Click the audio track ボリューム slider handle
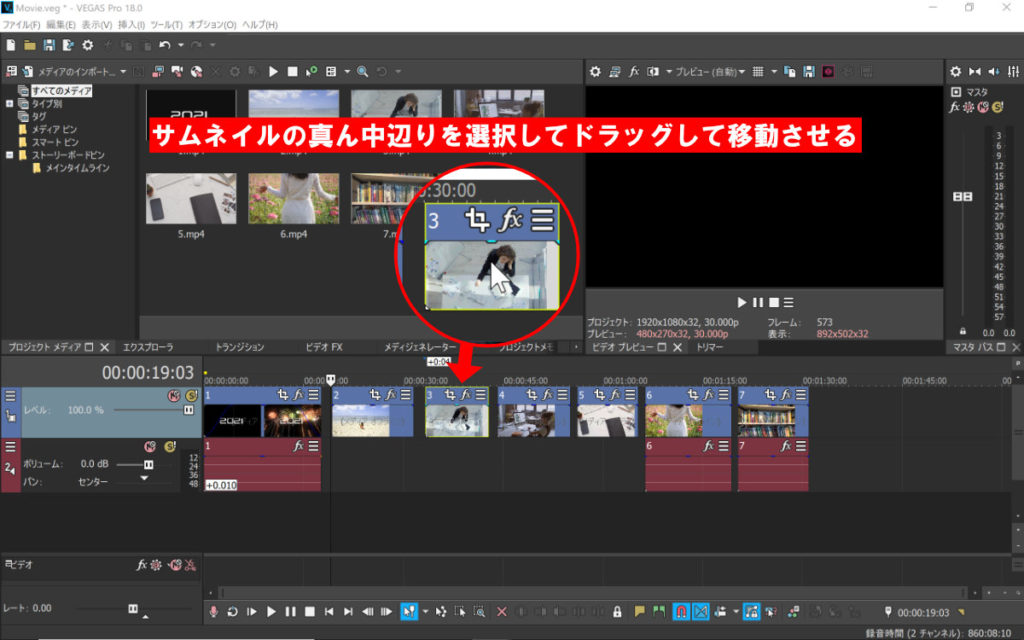The image size is (1024, 640). (x=149, y=465)
